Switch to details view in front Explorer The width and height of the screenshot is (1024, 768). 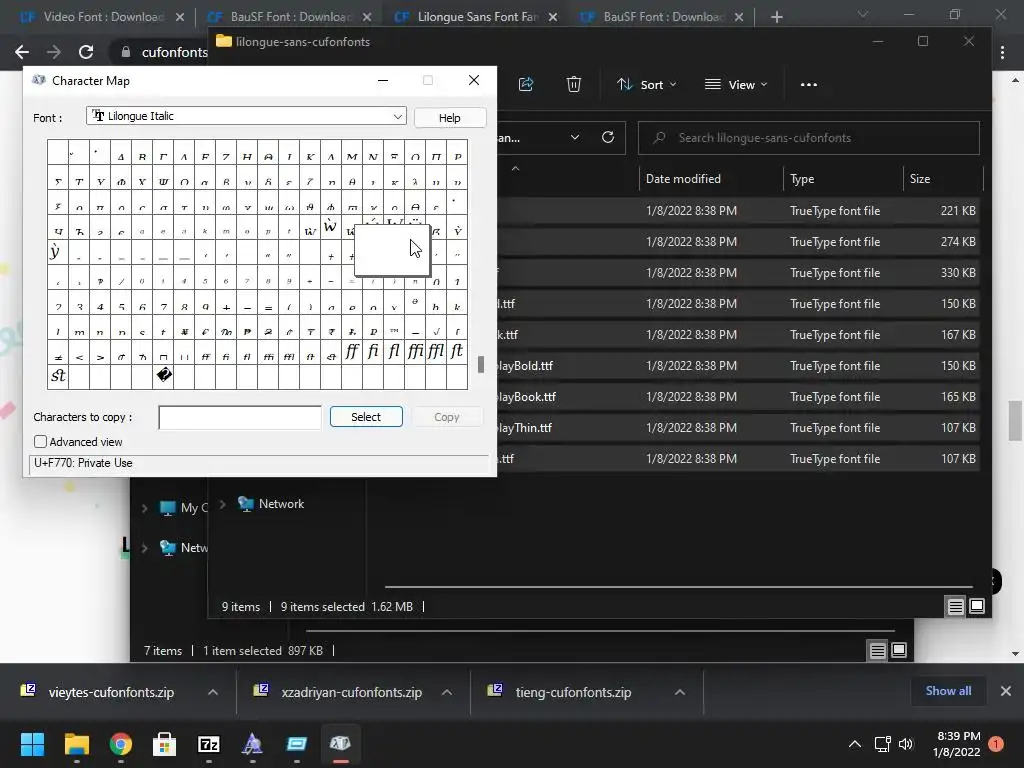[955, 607]
